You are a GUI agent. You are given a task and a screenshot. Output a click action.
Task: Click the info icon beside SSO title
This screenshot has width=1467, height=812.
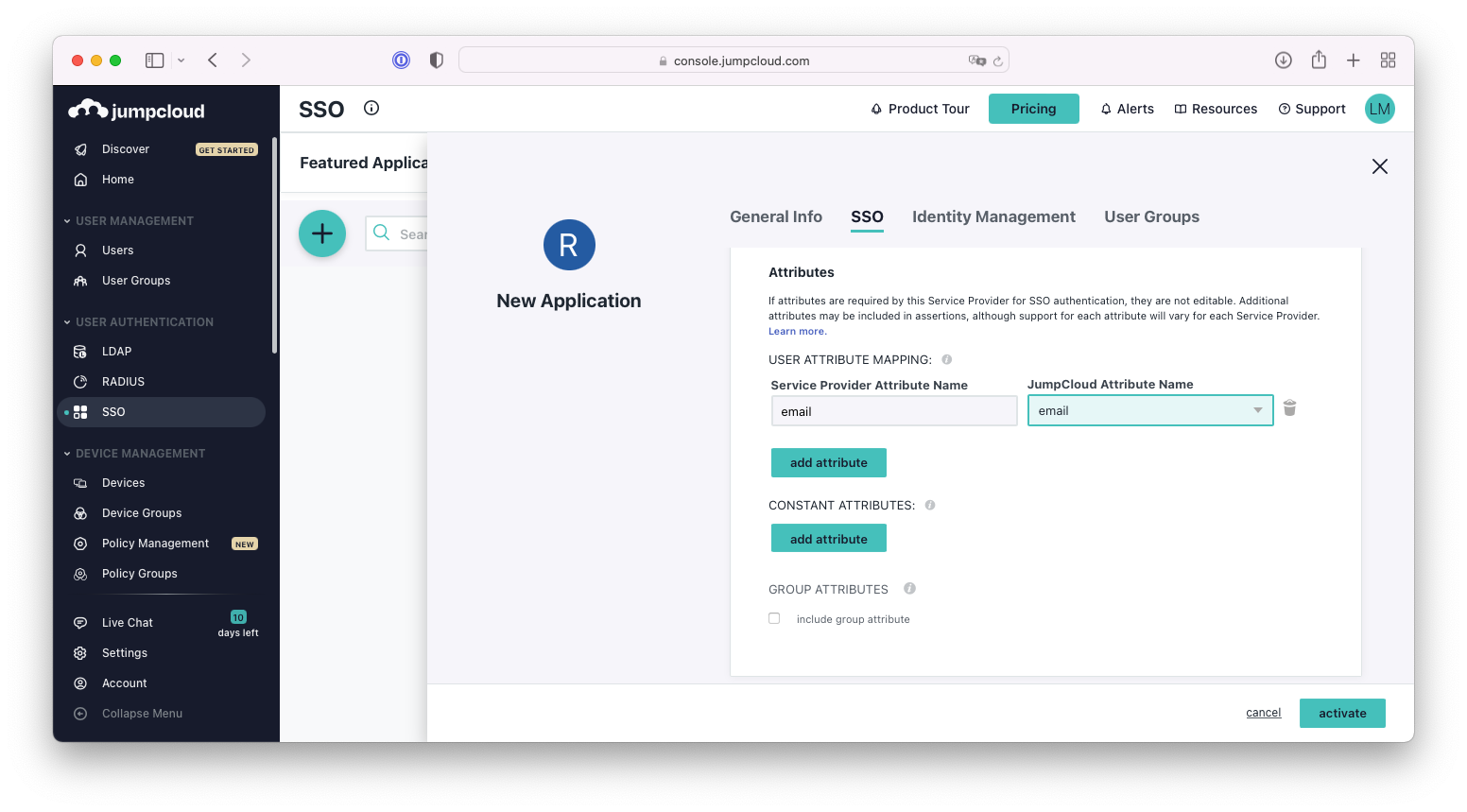pos(371,108)
